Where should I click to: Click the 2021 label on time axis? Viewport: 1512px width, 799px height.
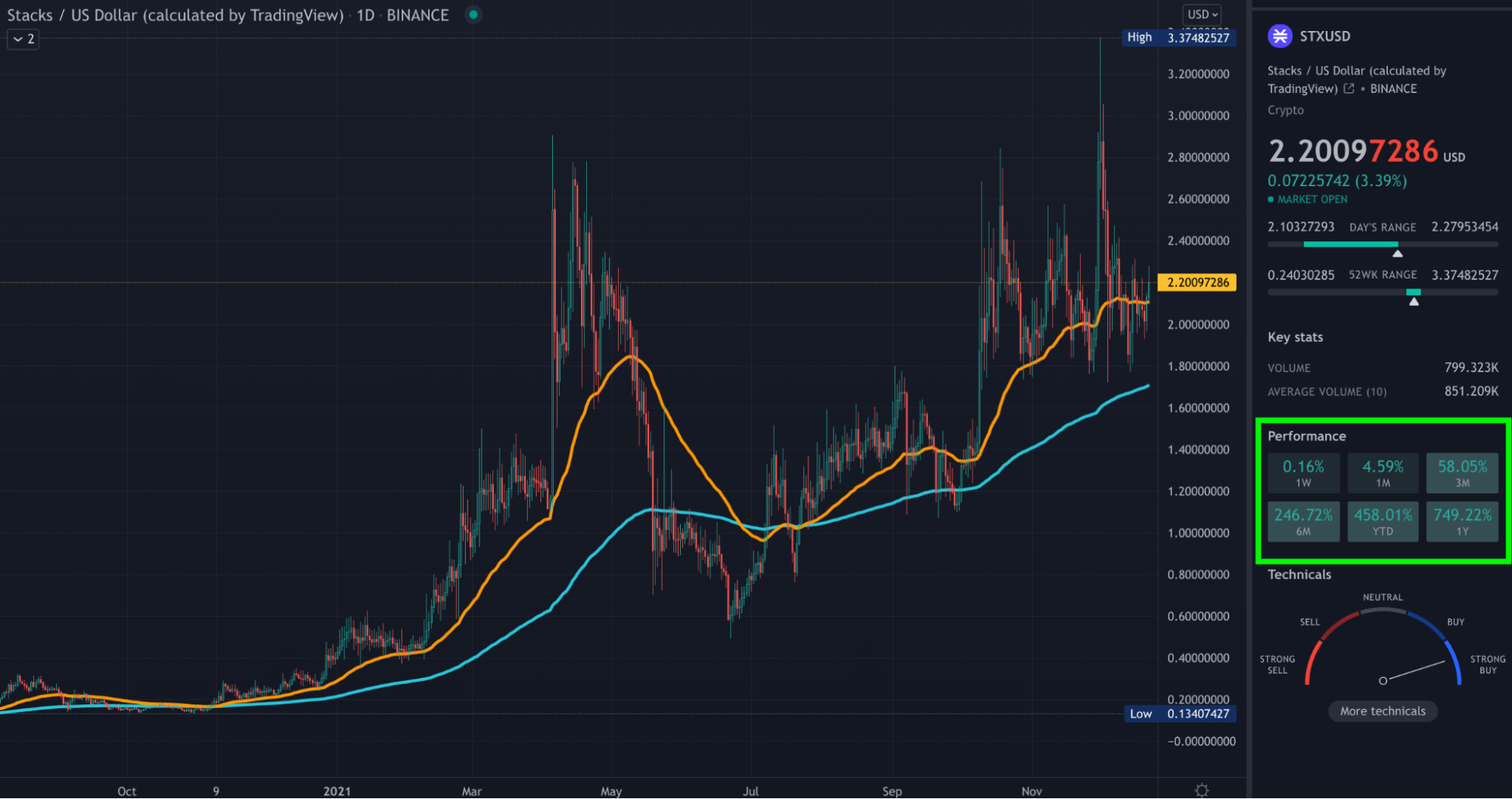click(337, 791)
